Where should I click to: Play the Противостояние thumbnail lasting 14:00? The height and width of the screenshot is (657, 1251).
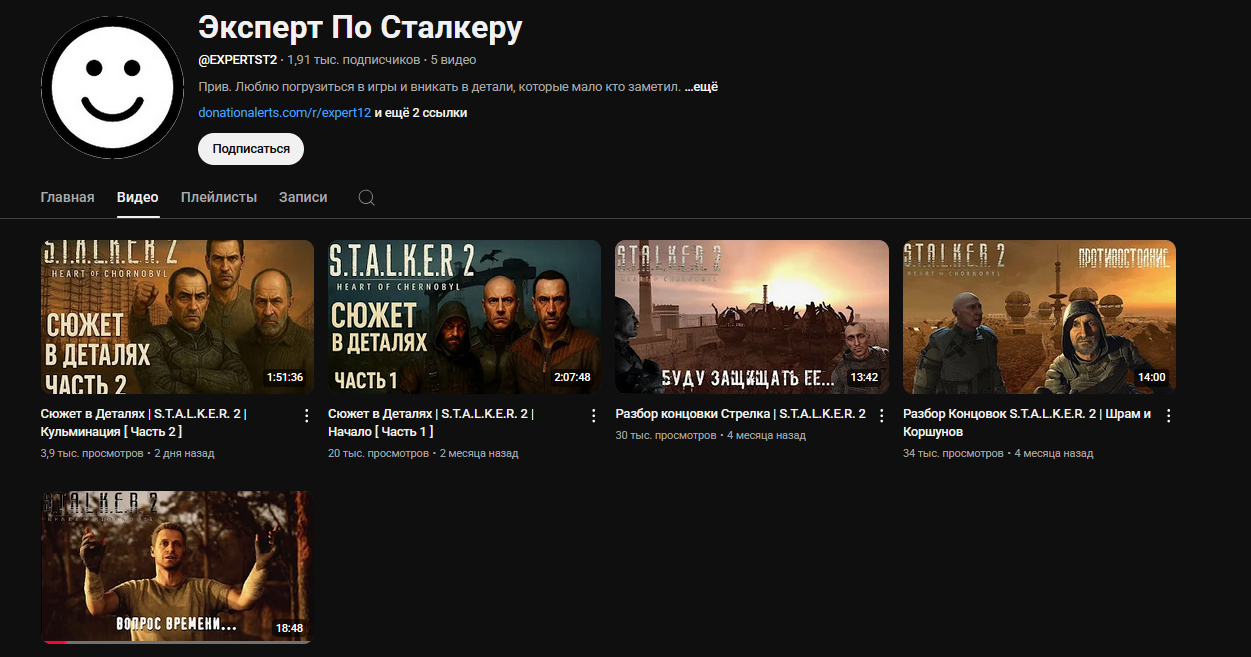(1039, 317)
